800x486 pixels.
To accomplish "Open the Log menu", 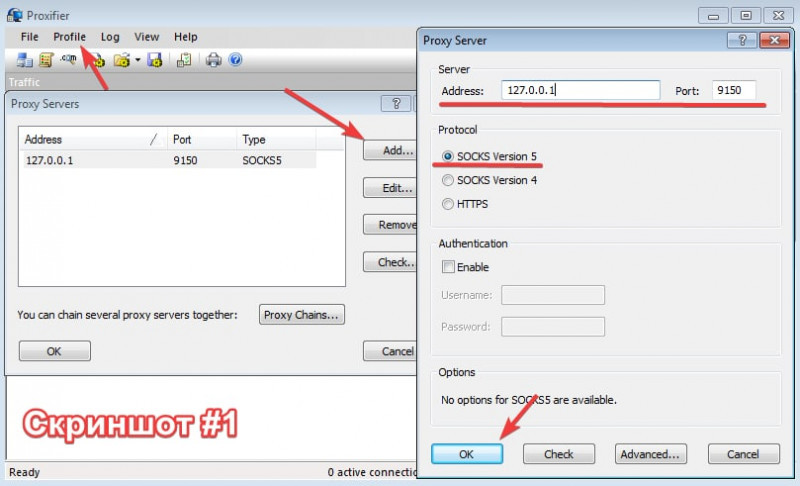I will pyautogui.click(x=110, y=37).
